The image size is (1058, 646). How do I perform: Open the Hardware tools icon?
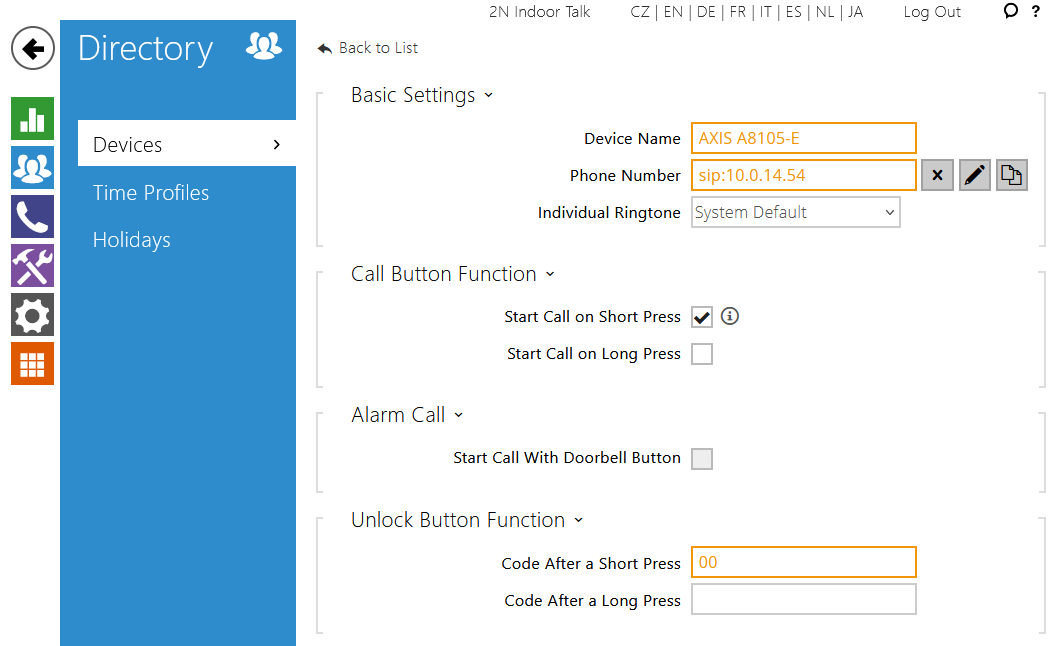point(32,265)
